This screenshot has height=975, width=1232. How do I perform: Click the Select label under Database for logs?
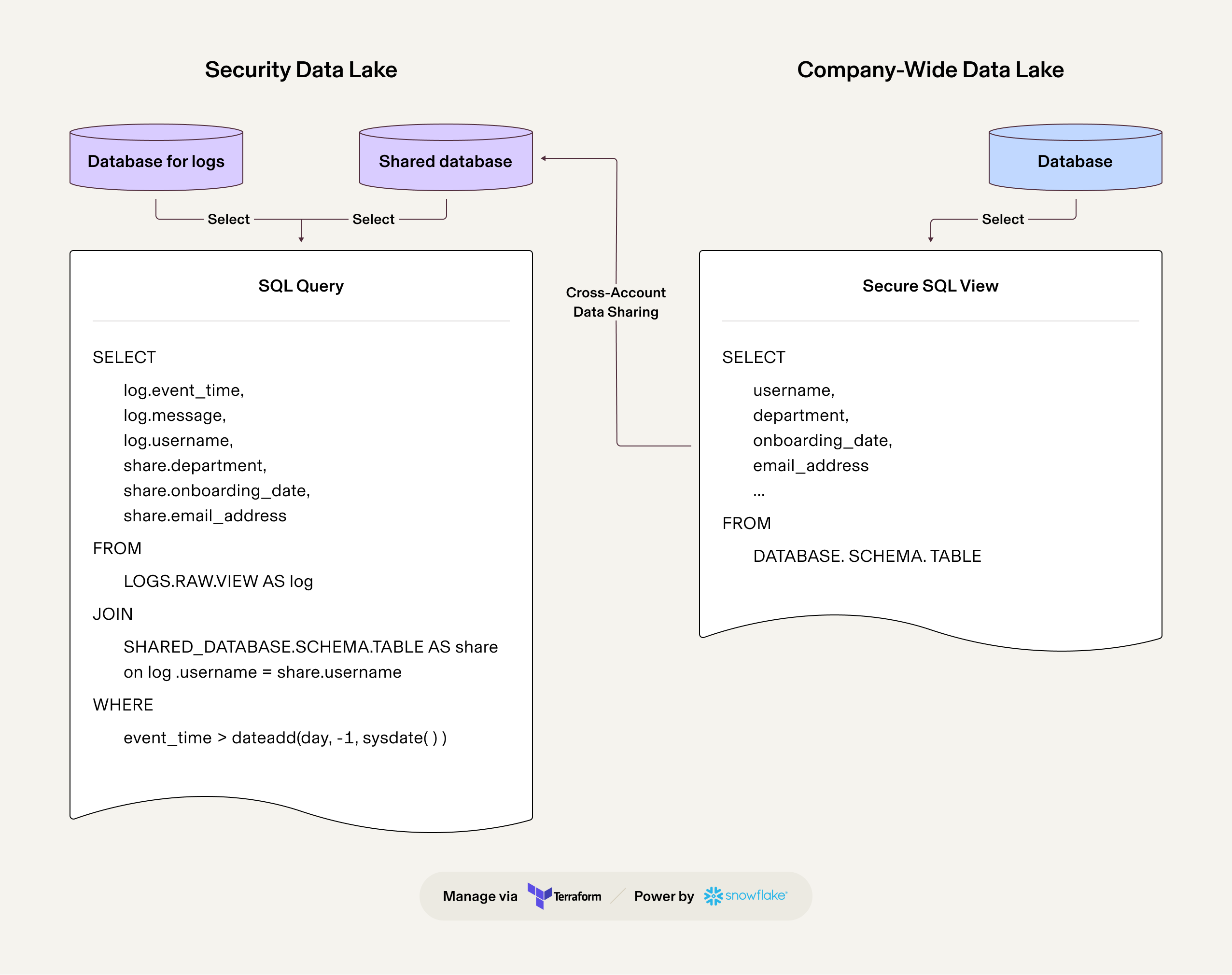click(x=228, y=219)
